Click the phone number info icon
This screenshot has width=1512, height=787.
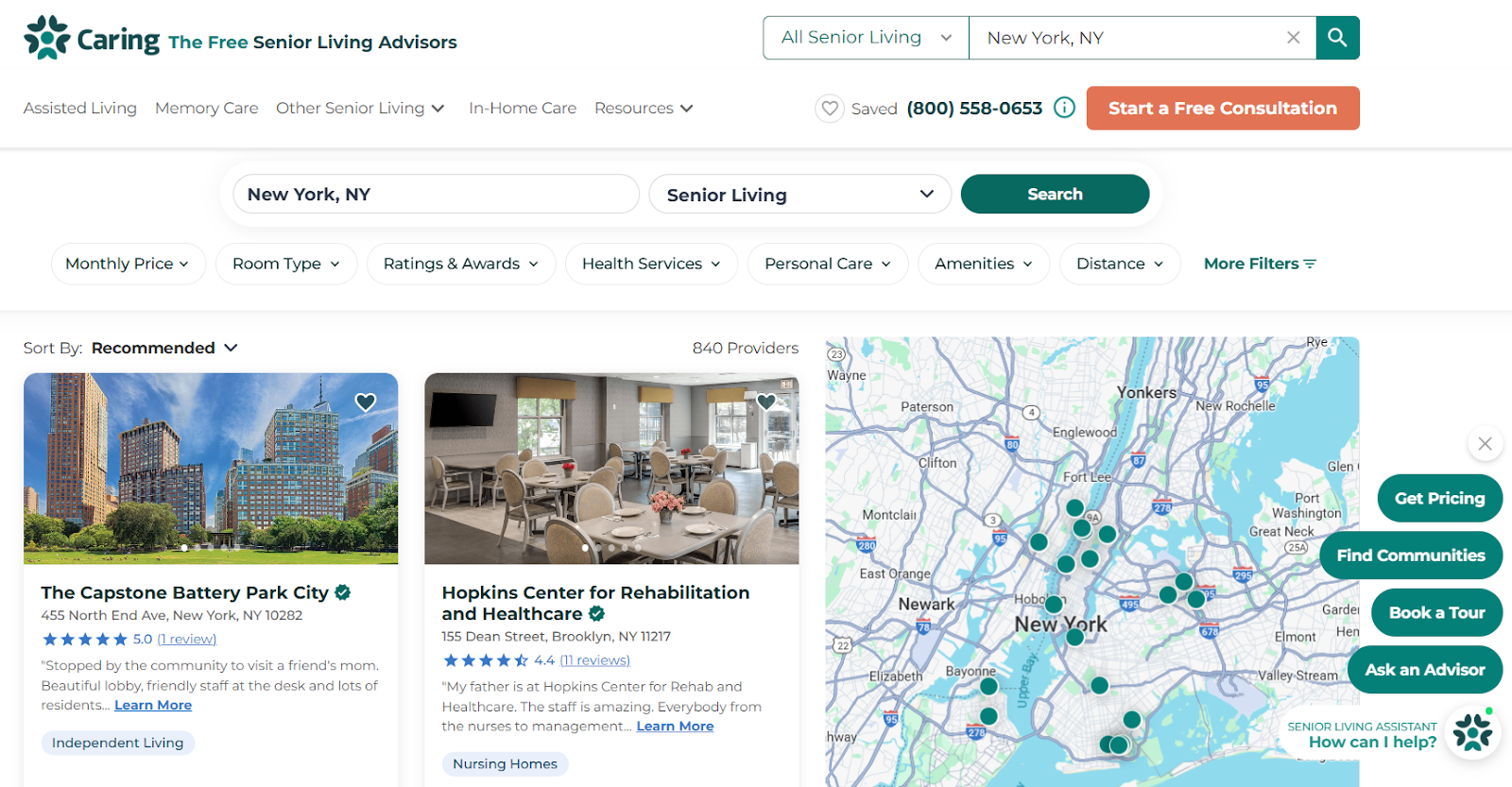[1064, 108]
